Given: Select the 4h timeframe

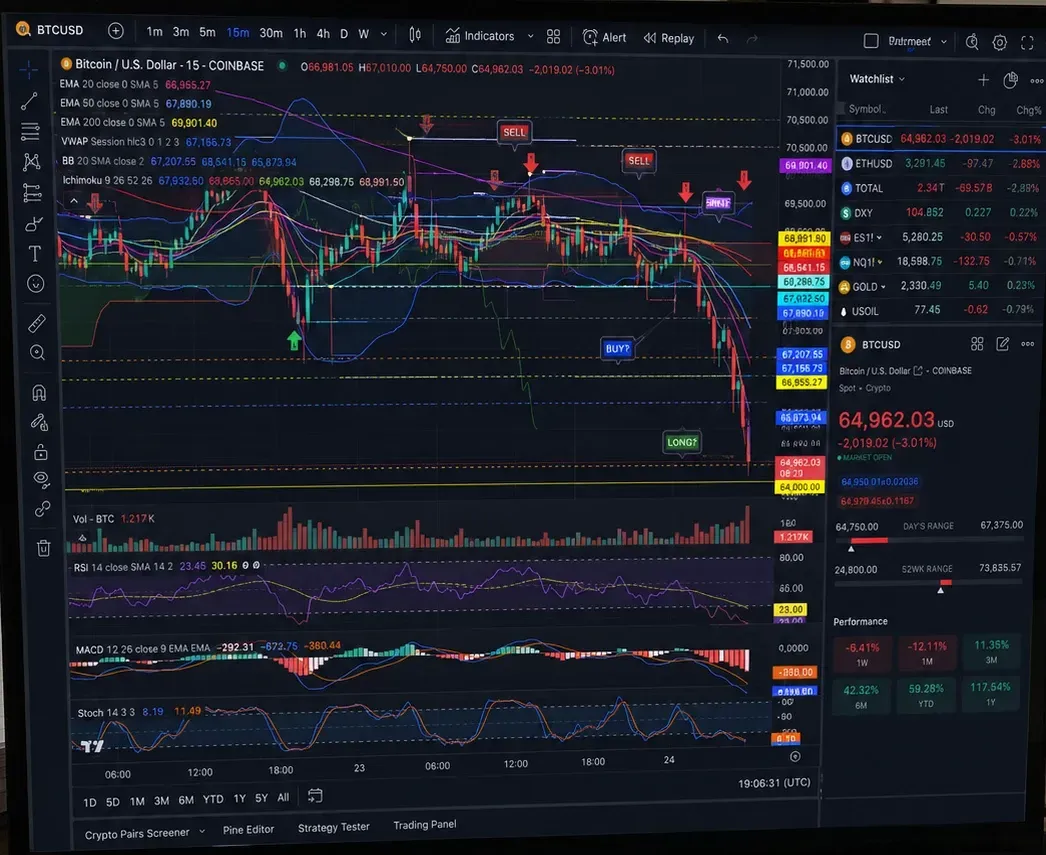Looking at the screenshot, I should point(323,33).
